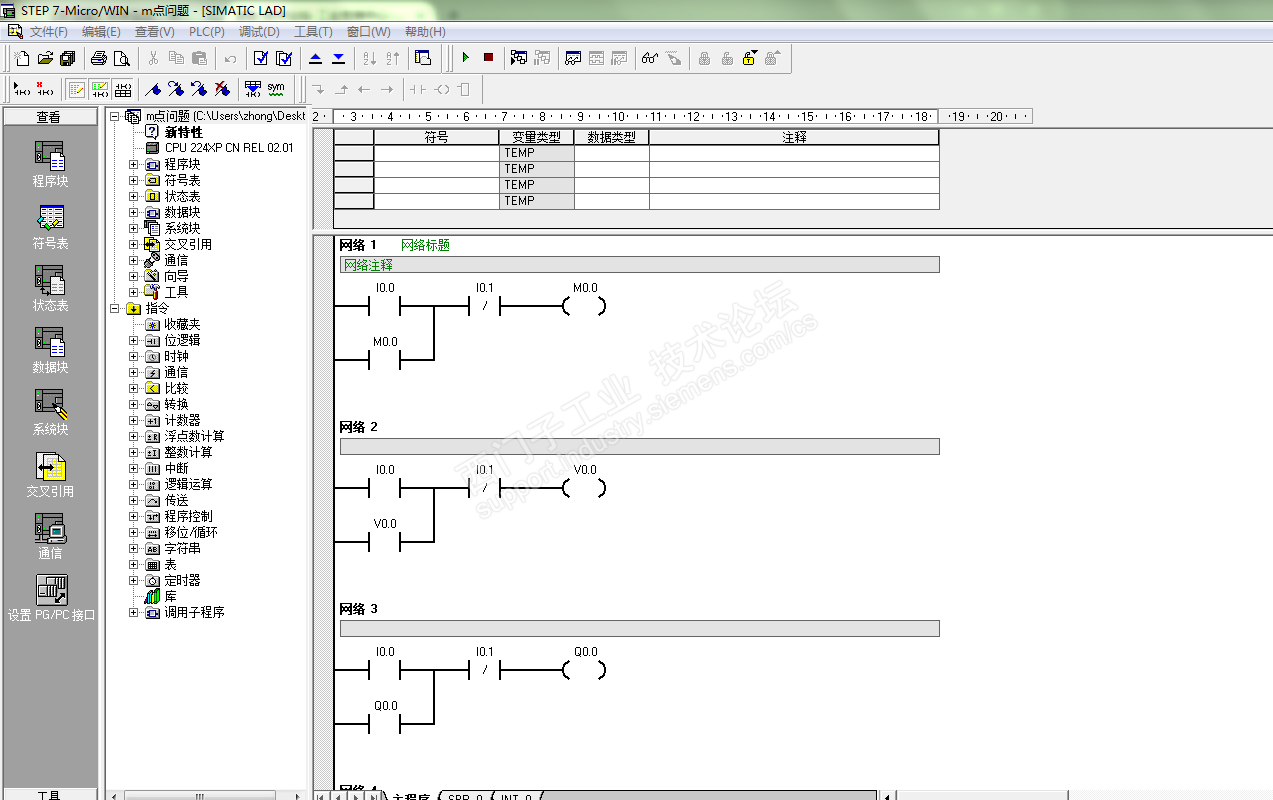
Task: Open Symbol Table (符号表) in the sidebar
Action: point(50,227)
